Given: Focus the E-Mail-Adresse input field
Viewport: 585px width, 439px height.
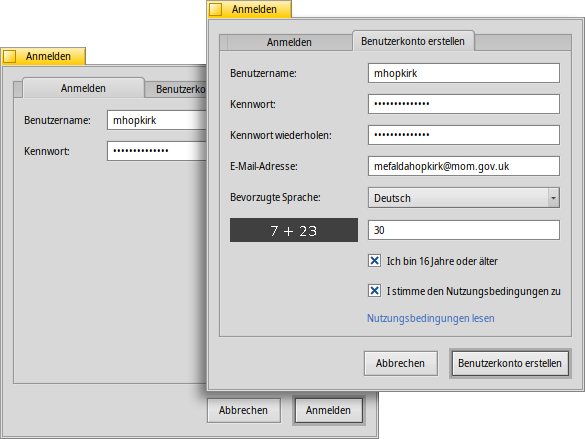Looking at the screenshot, I should [464, 166].
